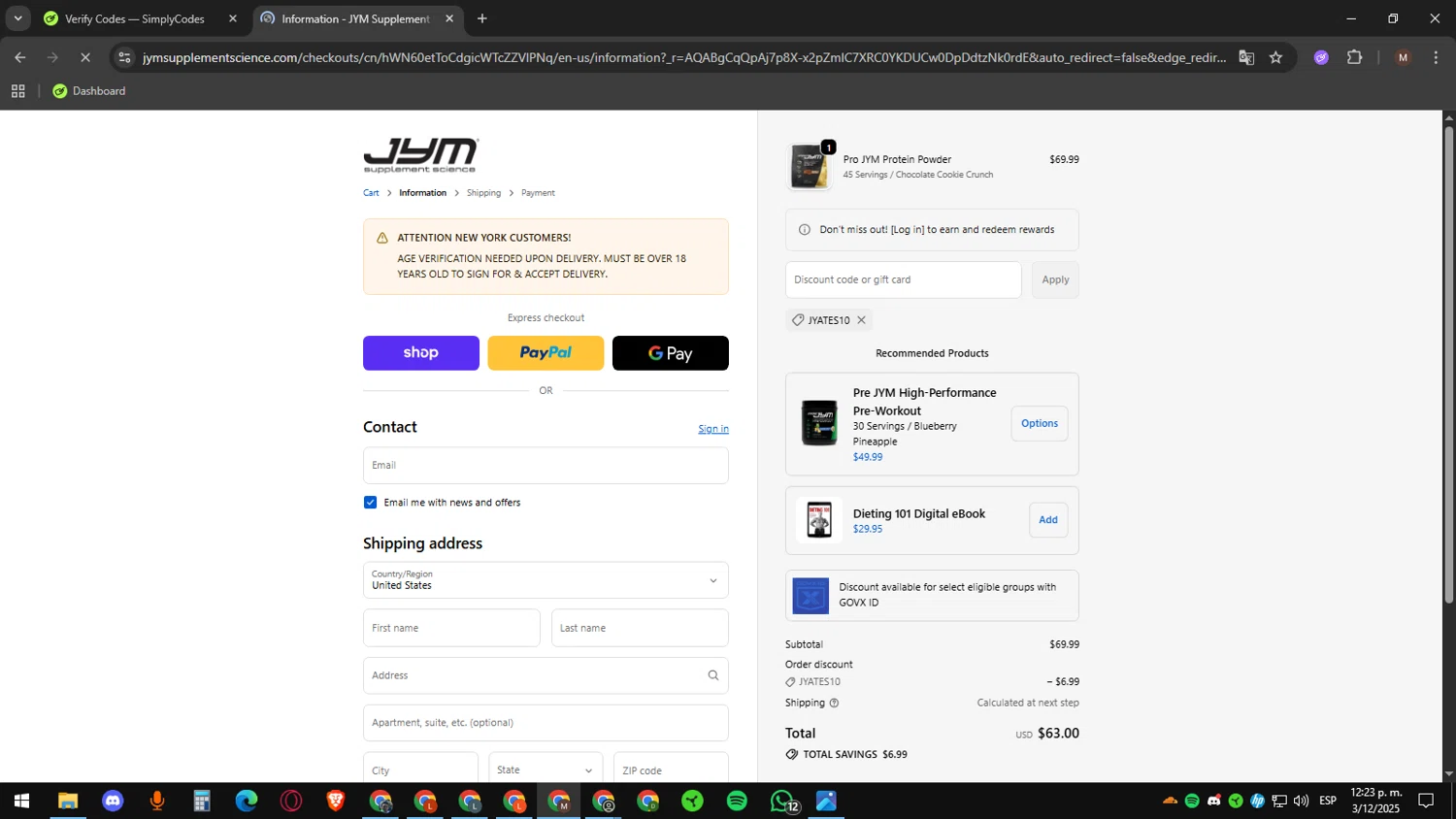
Task: Click Log in to earn rewards
Action: 907,230
